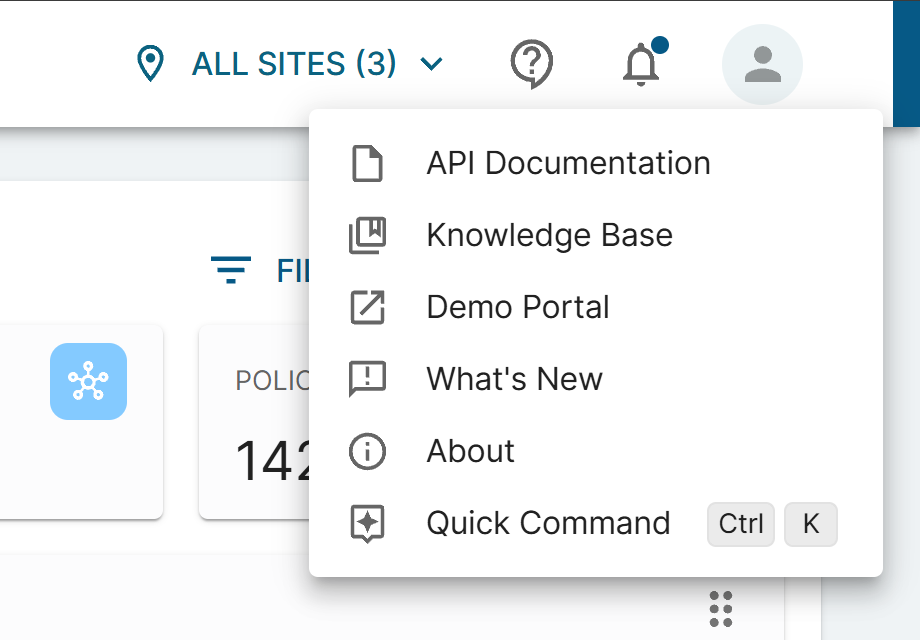The height and width of the screenshot is (640, 920).
Task: Launch the Demo Portal link
Action: 517,307
